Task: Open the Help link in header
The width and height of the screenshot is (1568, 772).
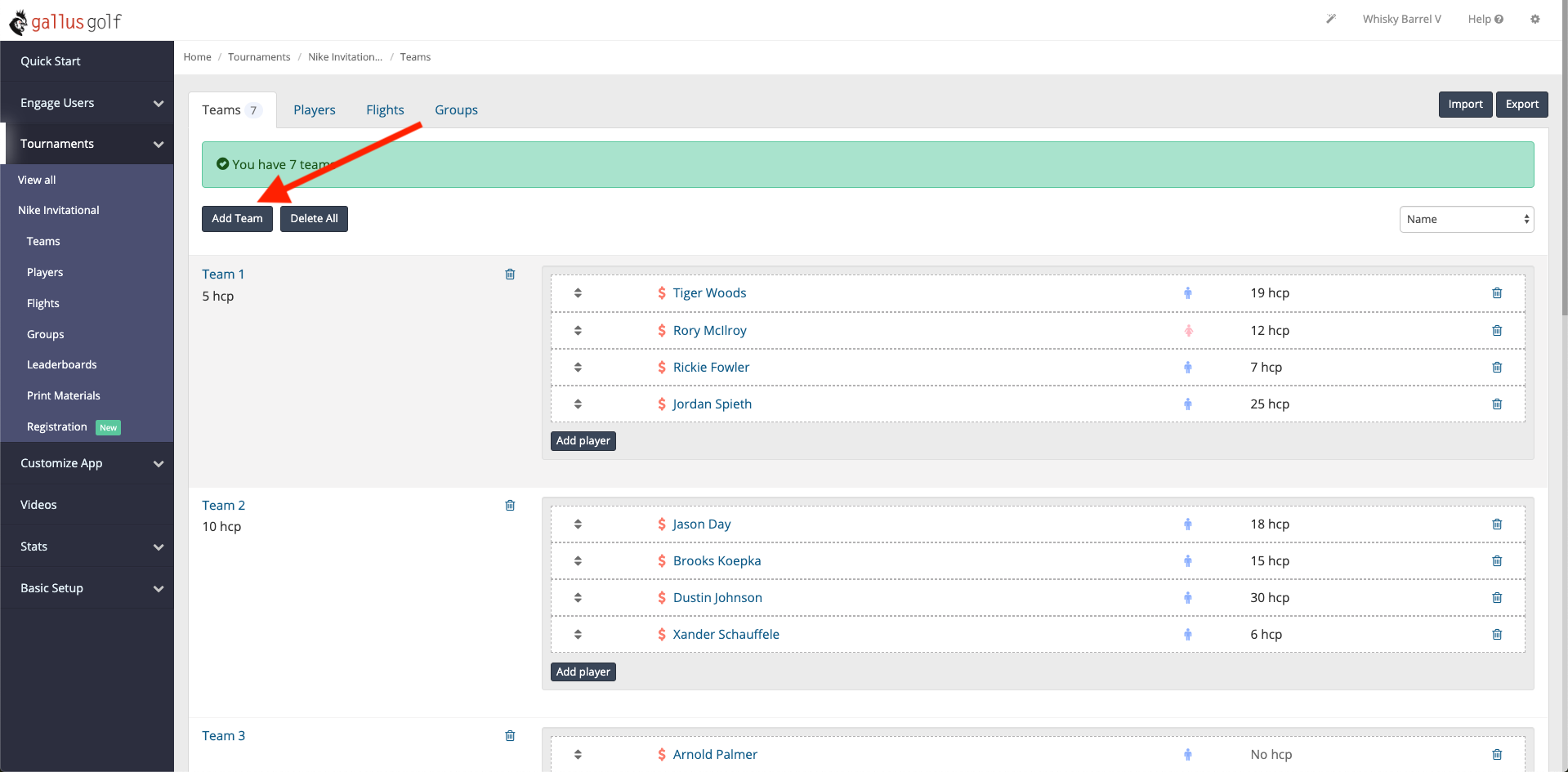Action: point(1485,19)
